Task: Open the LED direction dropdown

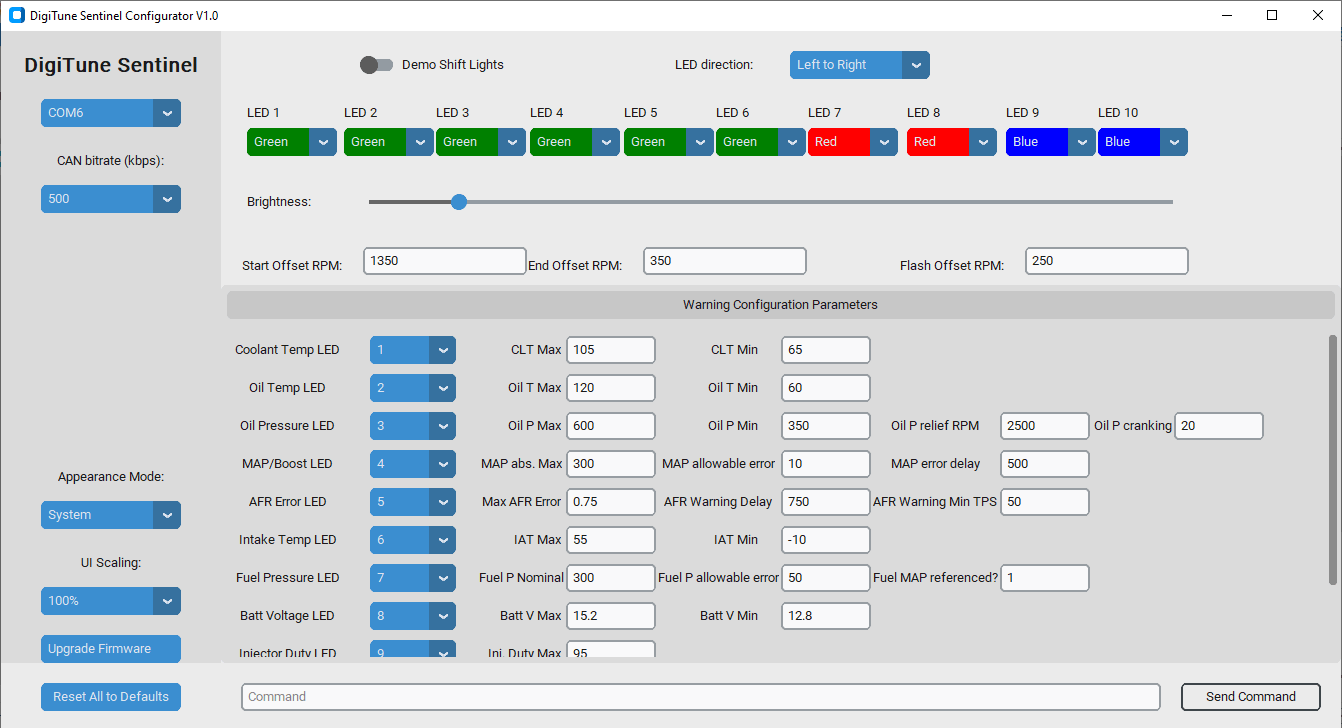Action: tap(860, 65)
